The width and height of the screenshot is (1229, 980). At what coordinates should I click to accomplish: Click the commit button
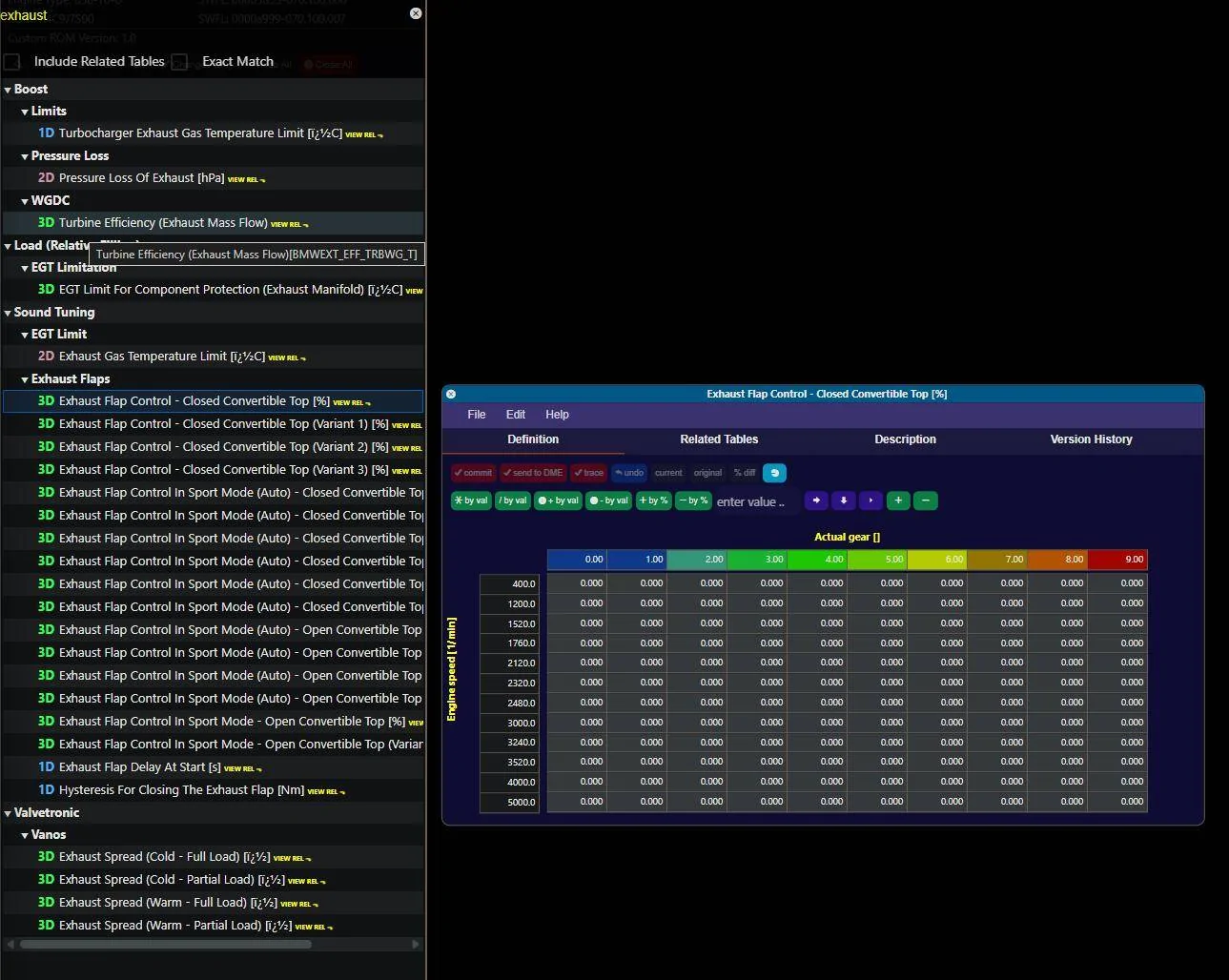(473, 473)
